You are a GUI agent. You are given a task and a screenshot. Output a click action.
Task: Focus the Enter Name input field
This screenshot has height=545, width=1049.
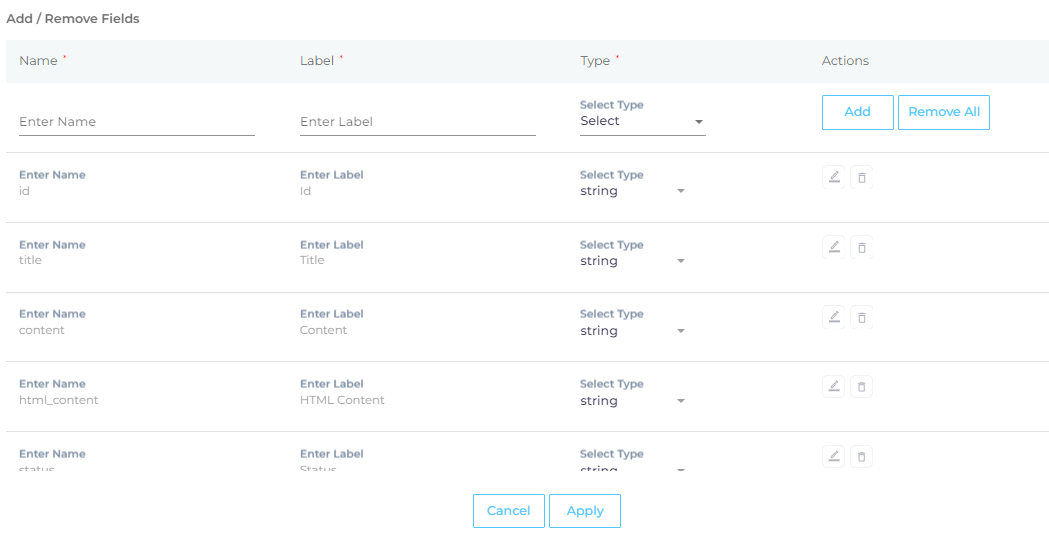point(137,122)
